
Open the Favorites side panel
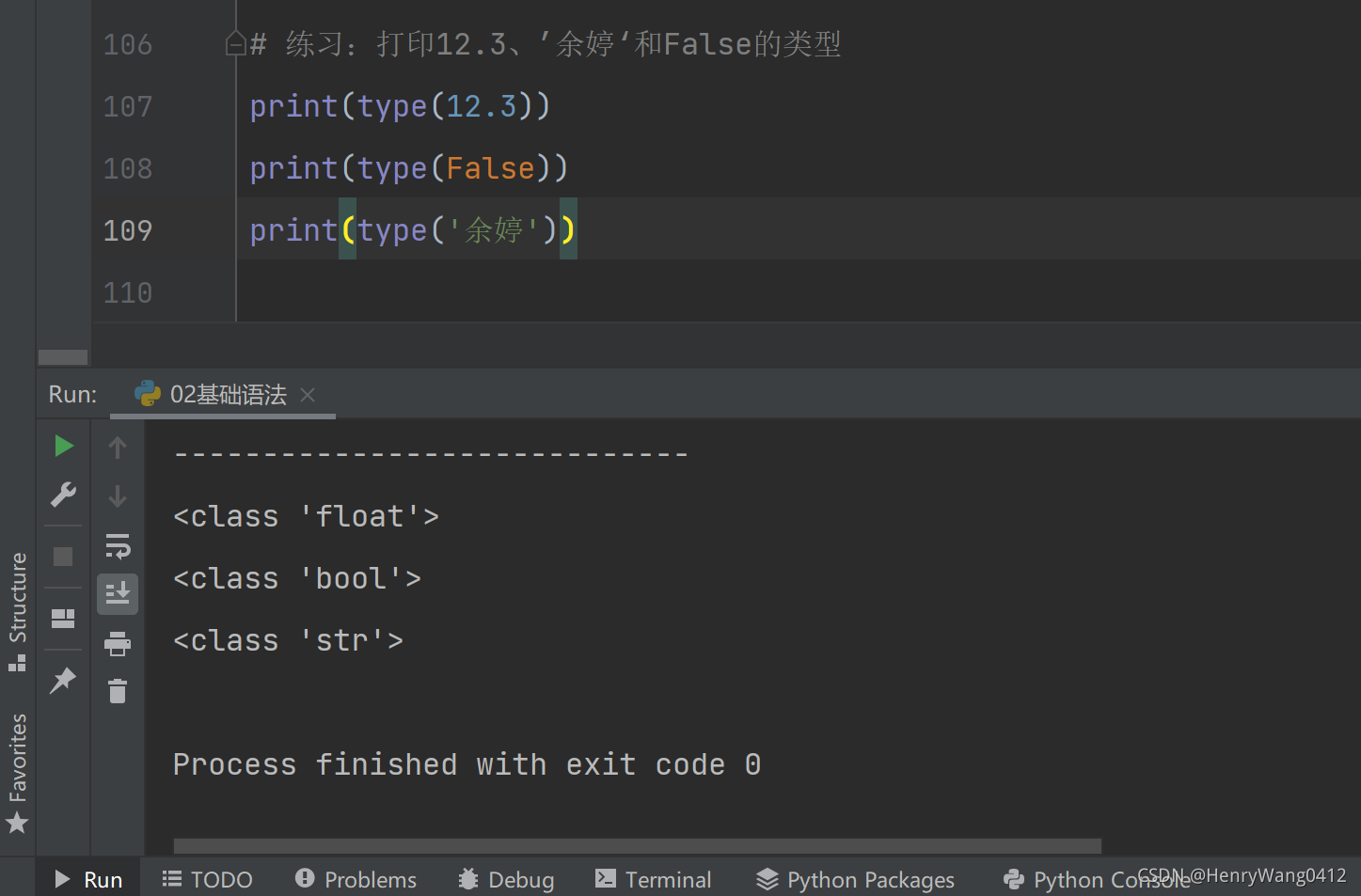[x=18, y=773]
